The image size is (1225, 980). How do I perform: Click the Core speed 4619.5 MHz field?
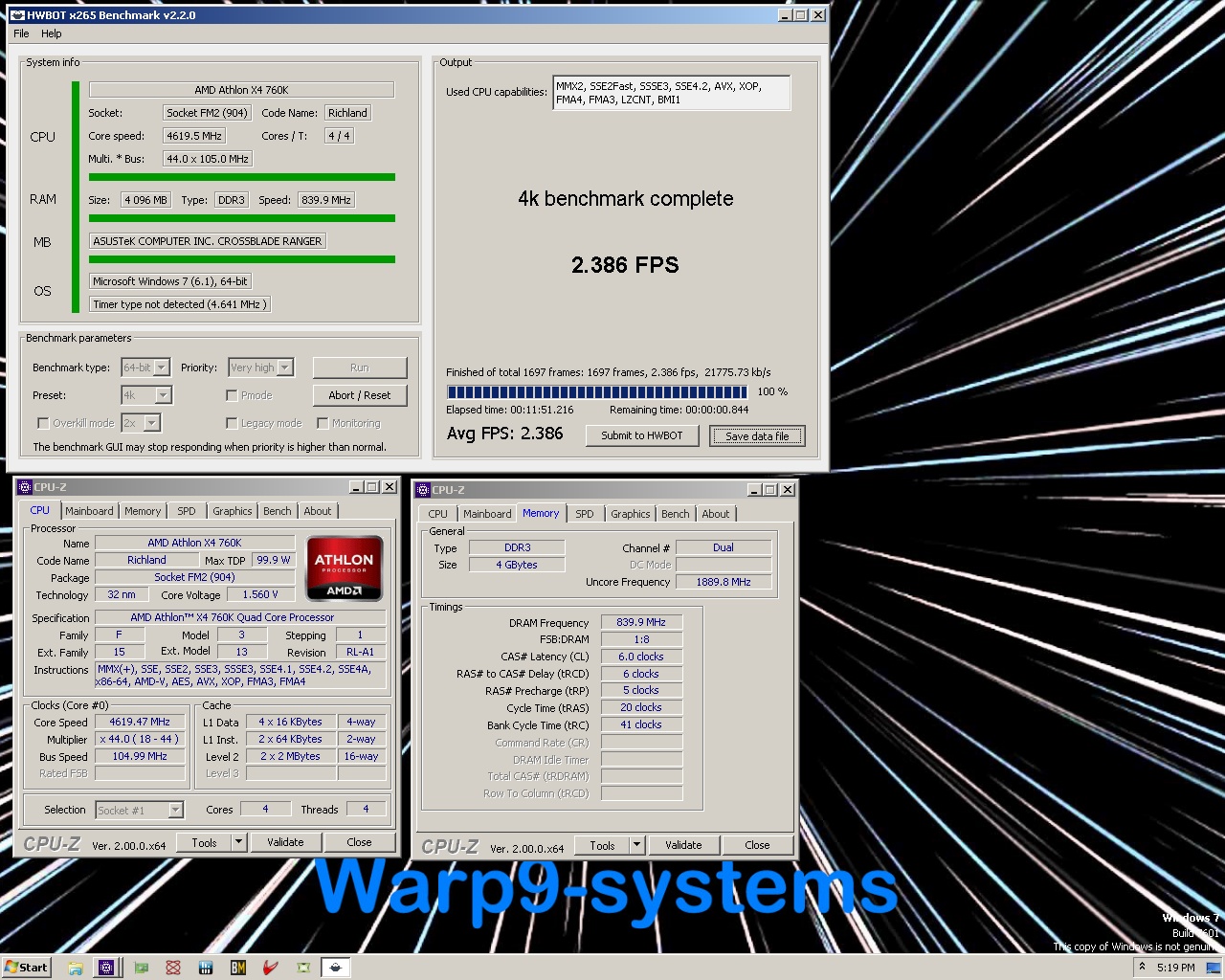(x=194, y=136)
